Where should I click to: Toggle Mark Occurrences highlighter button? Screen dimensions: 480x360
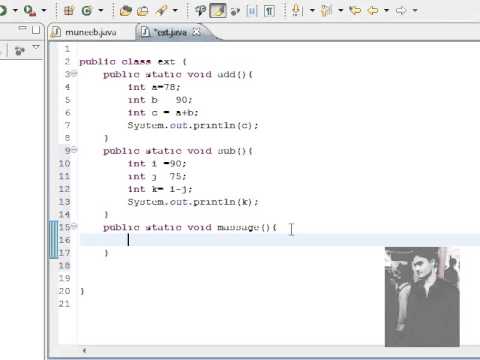(218, 11)
